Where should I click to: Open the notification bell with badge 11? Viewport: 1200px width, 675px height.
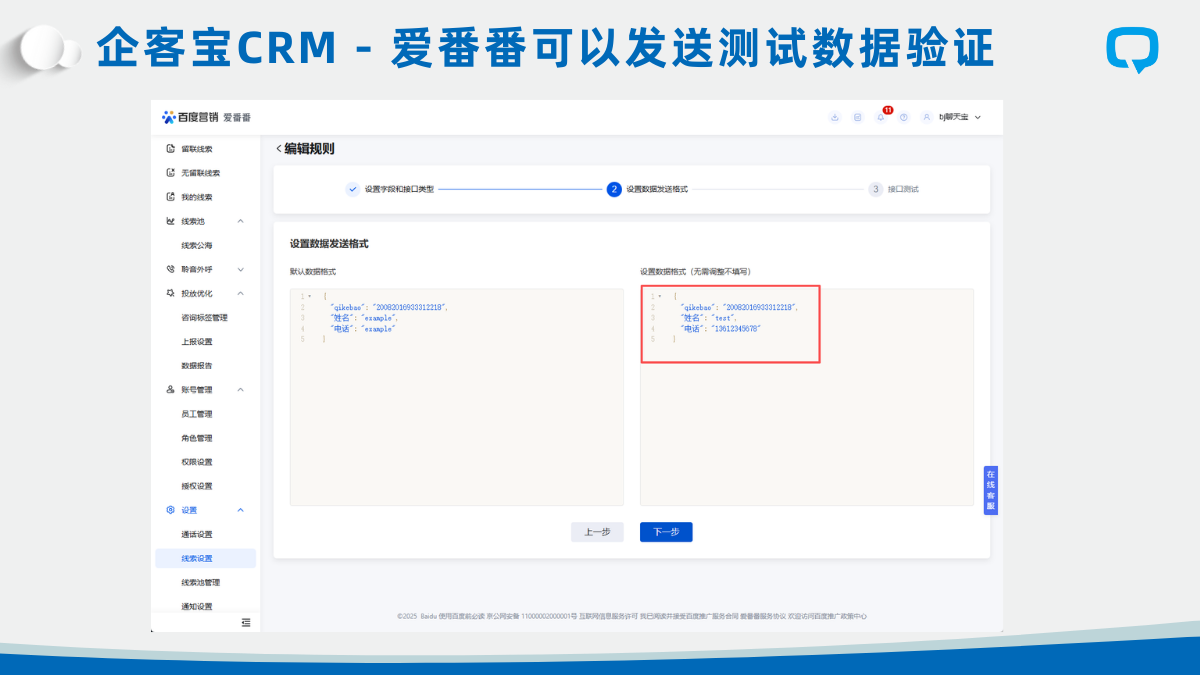[x=880, y=117]
